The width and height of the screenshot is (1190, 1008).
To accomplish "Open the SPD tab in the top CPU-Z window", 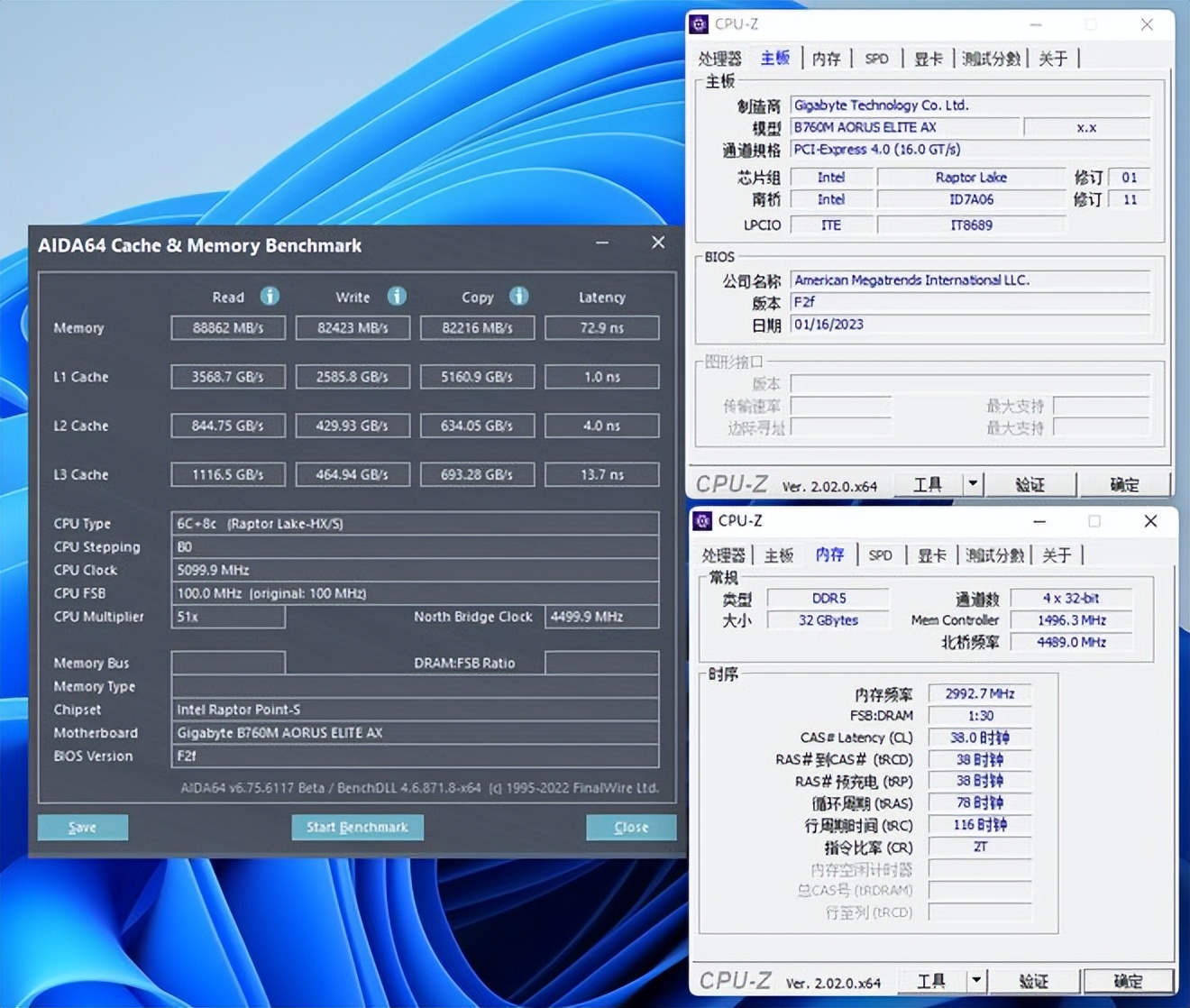I will [x=875, y=58].
